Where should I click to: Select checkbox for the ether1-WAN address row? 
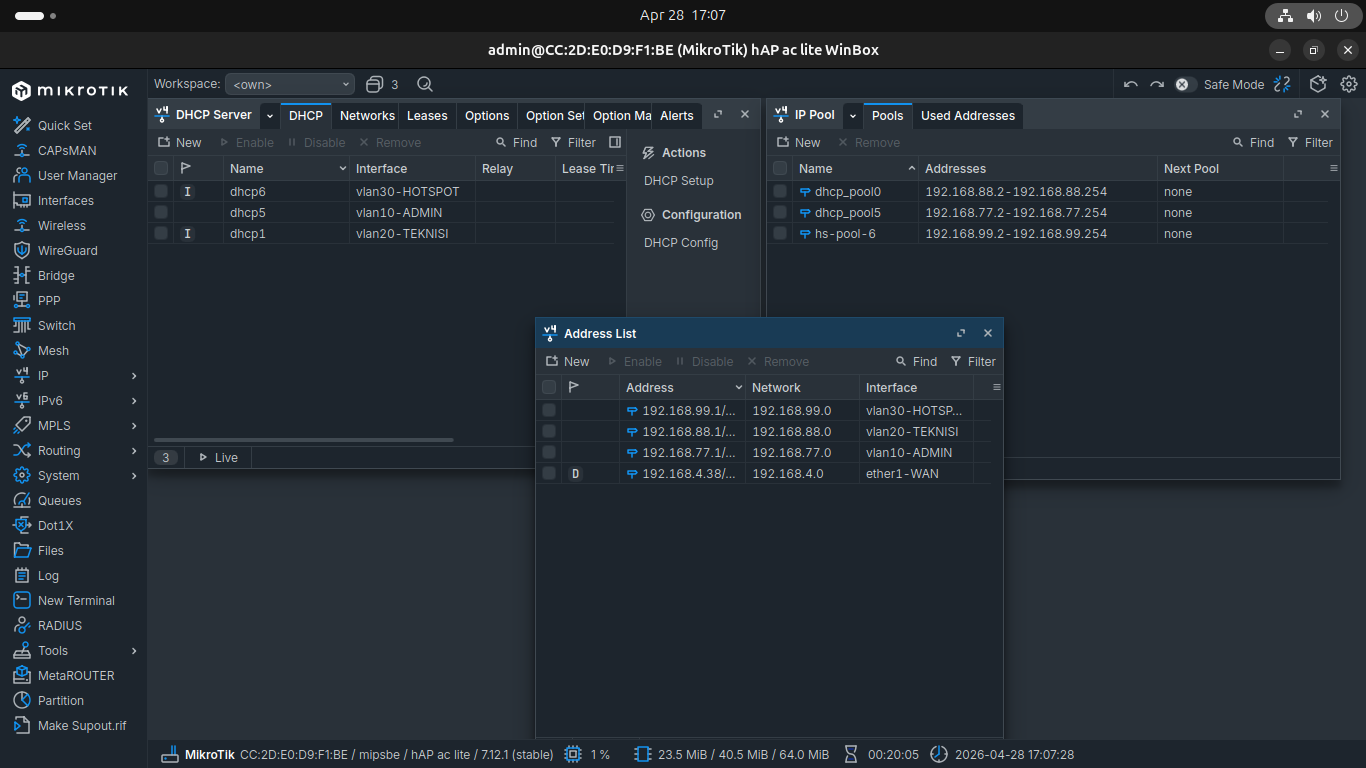pos(549,473)
